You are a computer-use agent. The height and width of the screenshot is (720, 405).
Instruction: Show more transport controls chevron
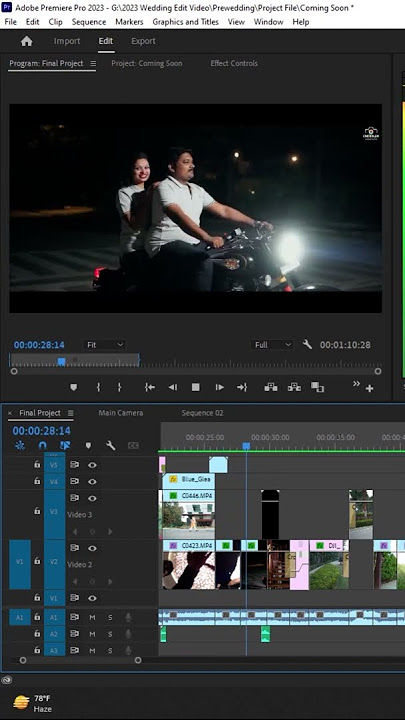coord(356,384)
